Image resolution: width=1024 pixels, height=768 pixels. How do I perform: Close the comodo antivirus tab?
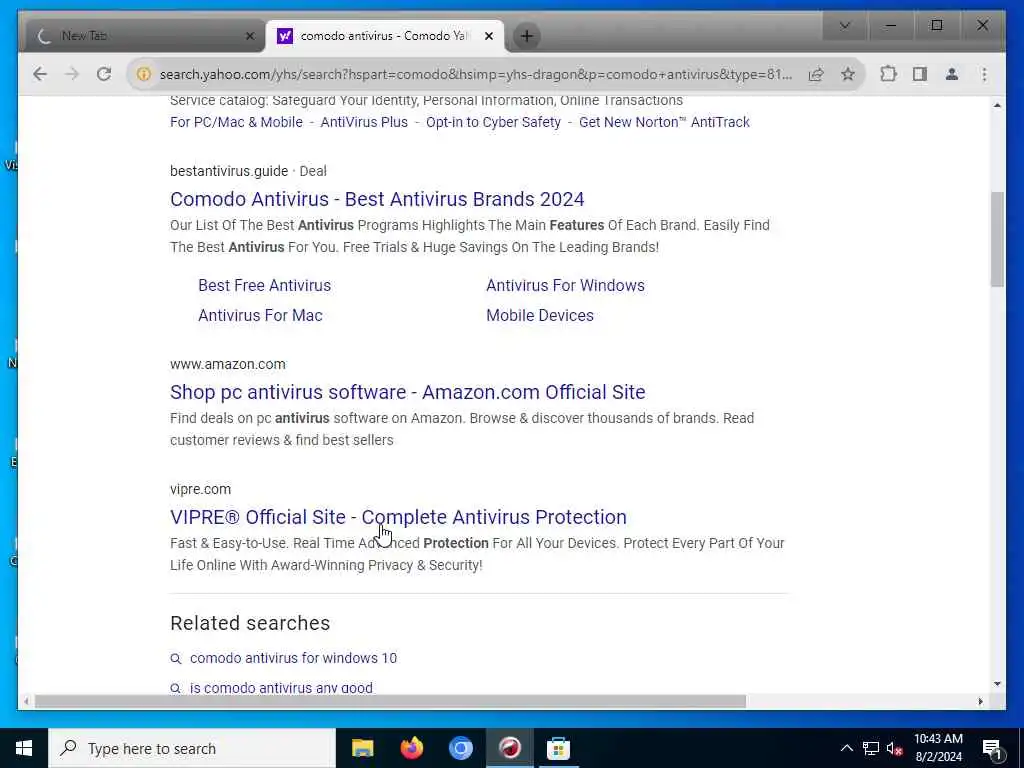pos(488,36)
